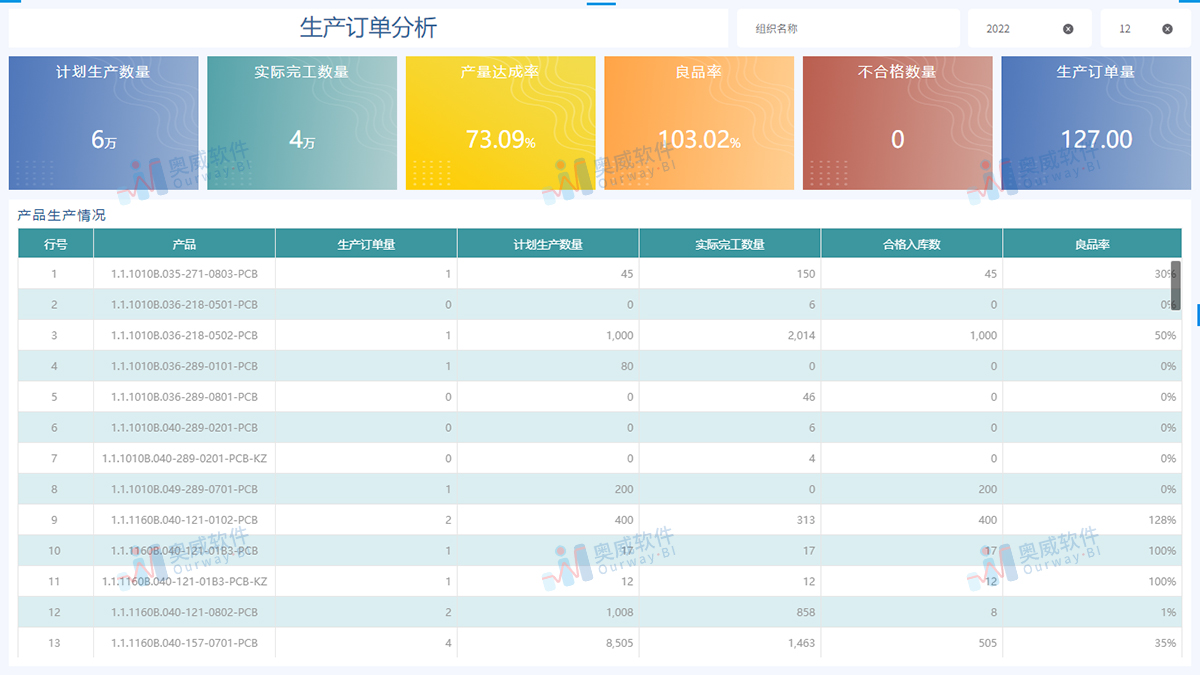Clear the 2022 year filter
Image resolution: width=1200 pixels, height=675 pixels.
(1069, 28)
